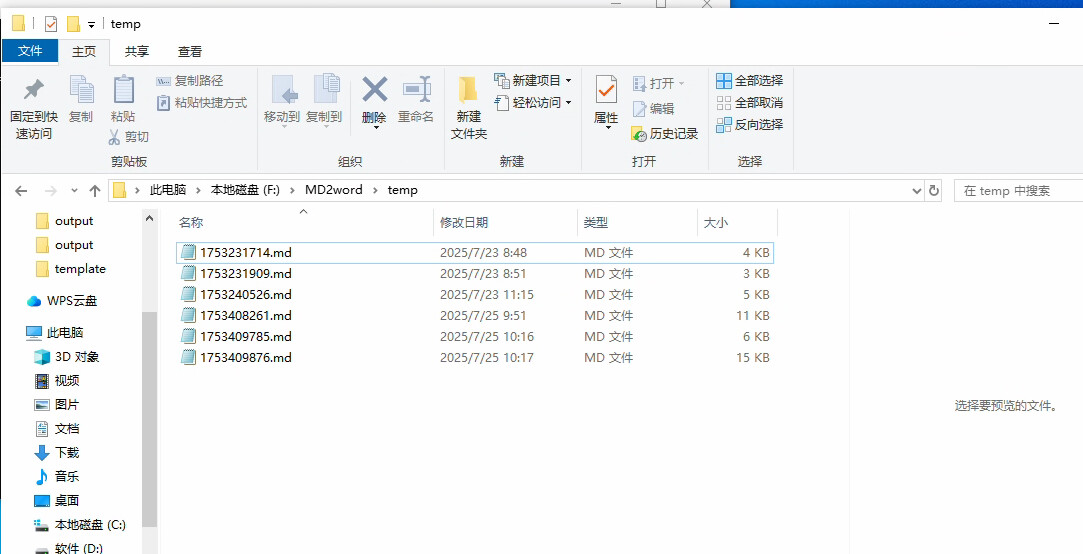
Task: Click the 在 temp 中搜索 search box
Action: coord(1018,191)
